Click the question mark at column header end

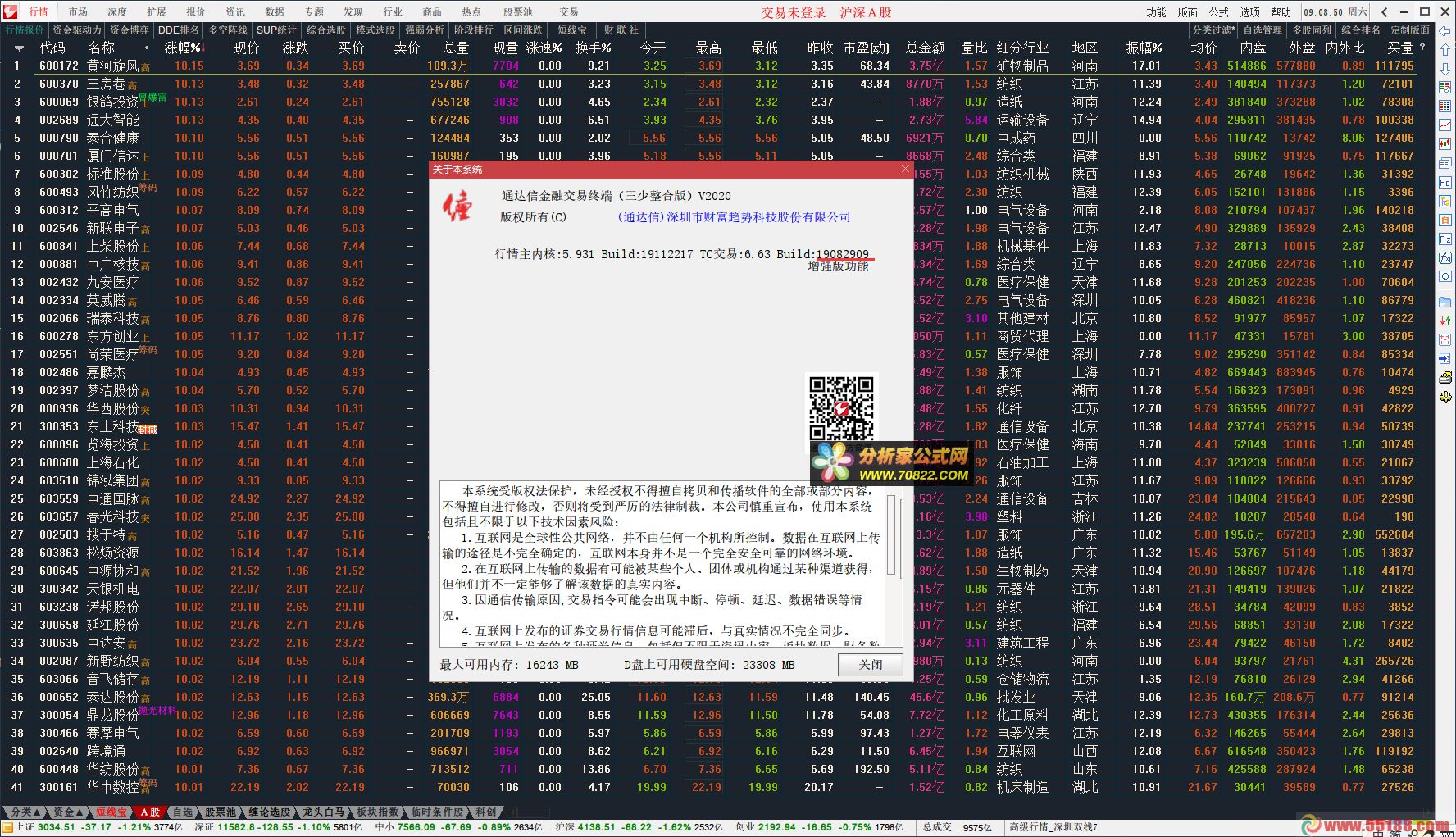pyautogui.click(x=1422, y=48)
